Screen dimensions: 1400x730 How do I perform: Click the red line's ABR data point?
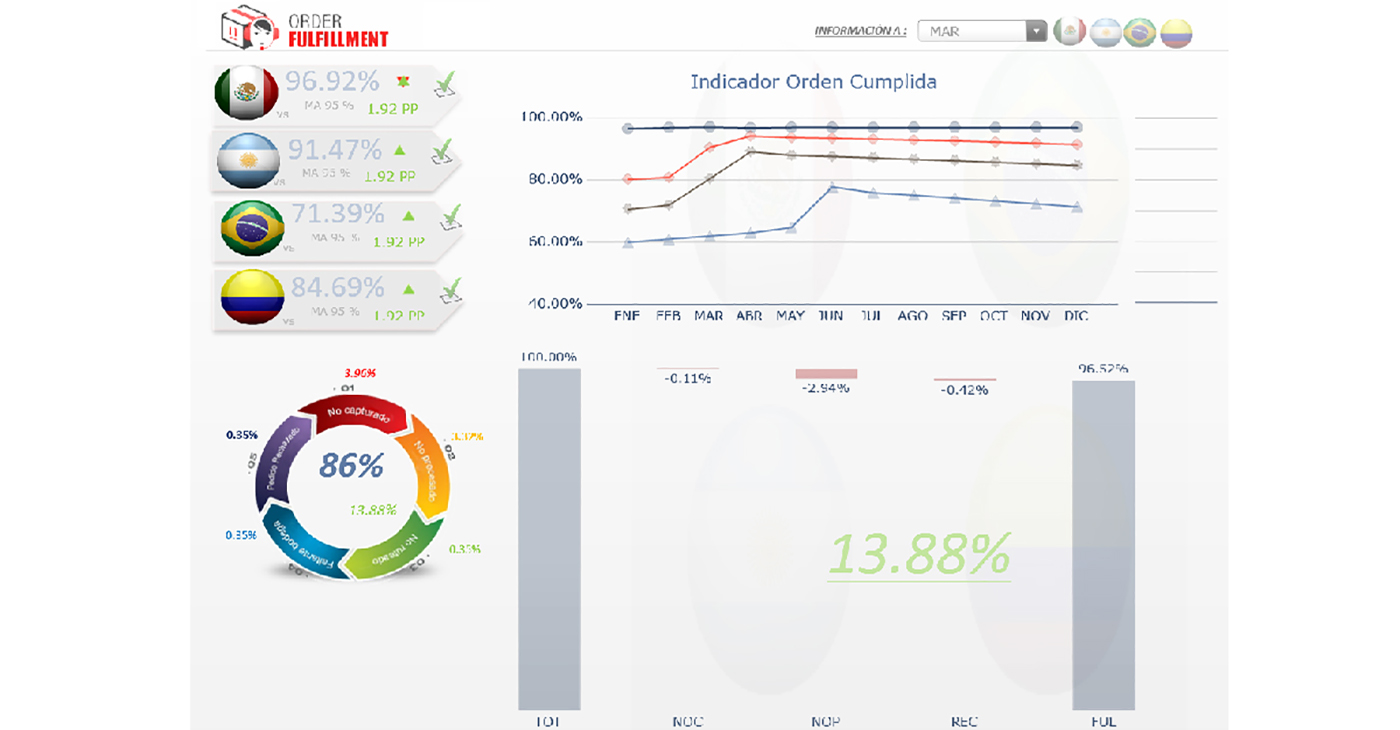[x=750, y=136]
